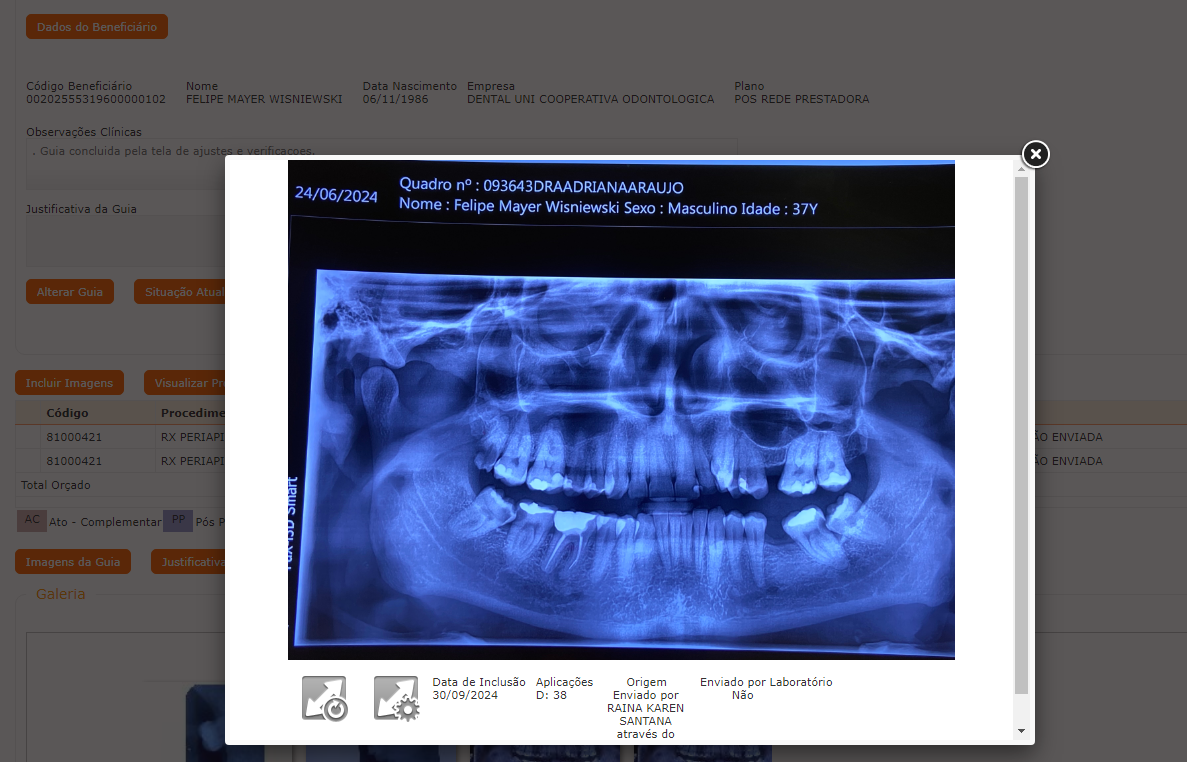Open Dados do Beneficiário button
The height and width of the screenshot is (762, 1187).
(97, 26)
